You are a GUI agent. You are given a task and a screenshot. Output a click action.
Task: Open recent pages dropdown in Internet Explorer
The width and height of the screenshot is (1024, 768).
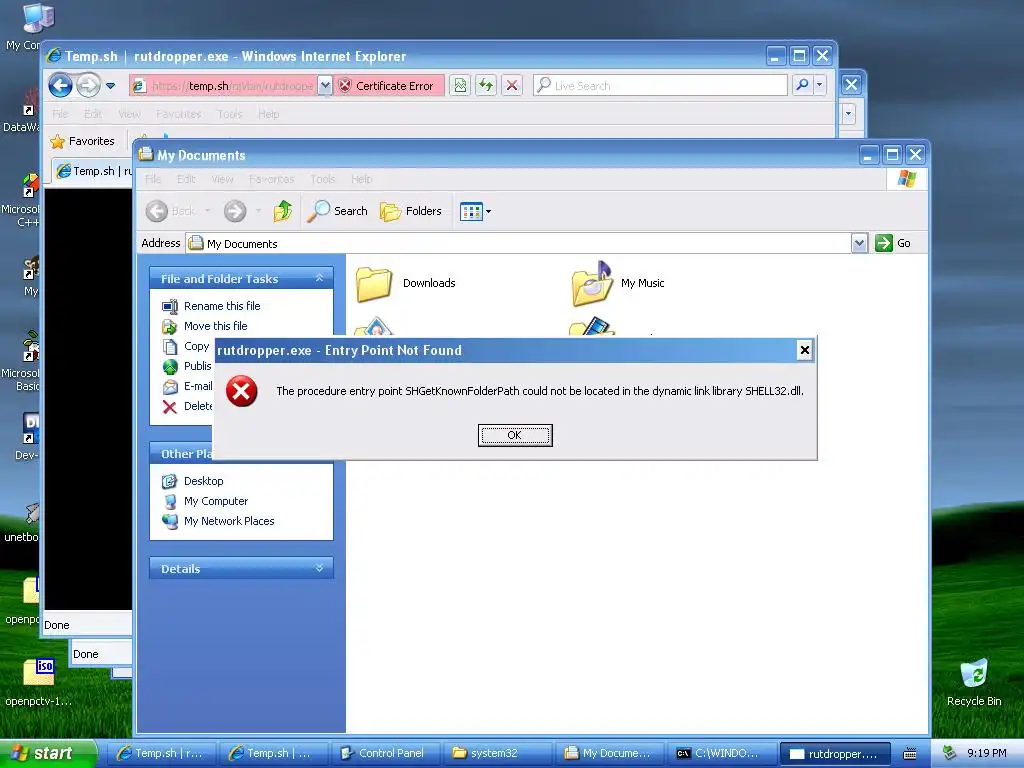point(110,86)
